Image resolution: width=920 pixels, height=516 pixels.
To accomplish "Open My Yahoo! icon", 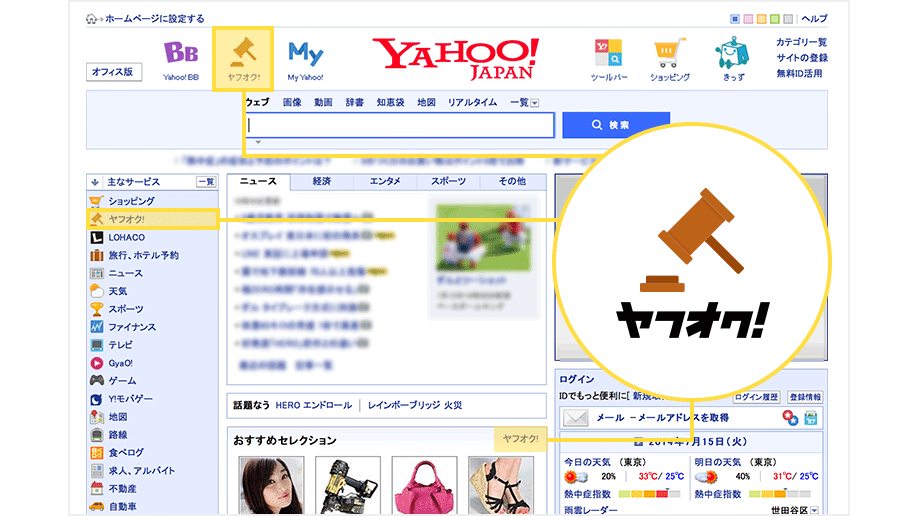I will (305, 59).
